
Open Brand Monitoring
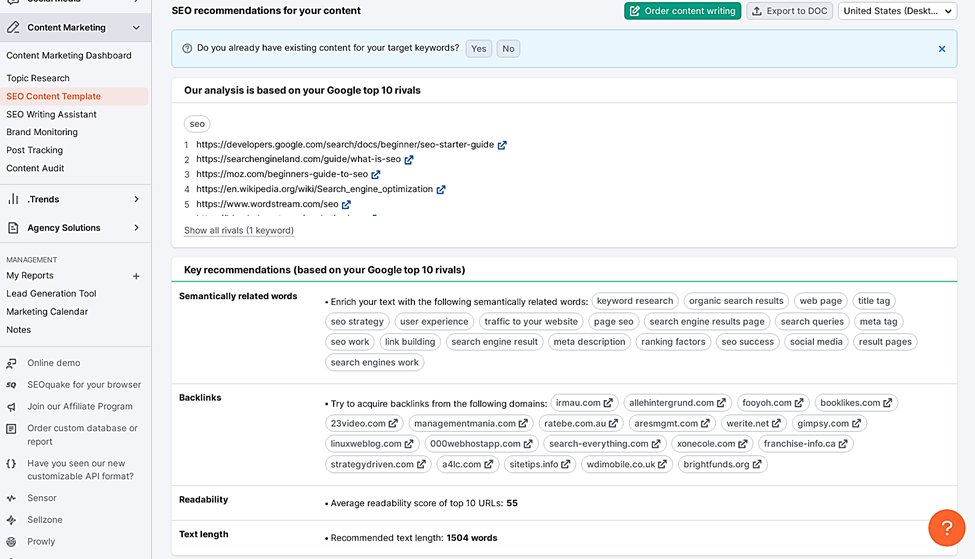pyautogui.click(x=42, y=132)
